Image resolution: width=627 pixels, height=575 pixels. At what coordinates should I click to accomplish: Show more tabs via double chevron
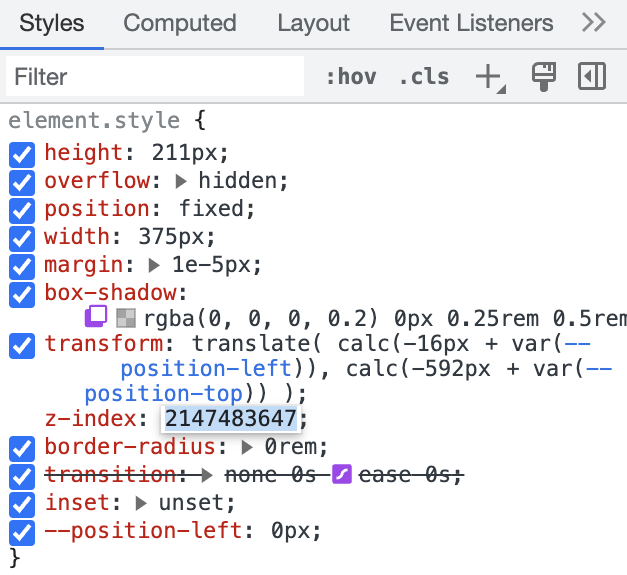pos(593,22)
